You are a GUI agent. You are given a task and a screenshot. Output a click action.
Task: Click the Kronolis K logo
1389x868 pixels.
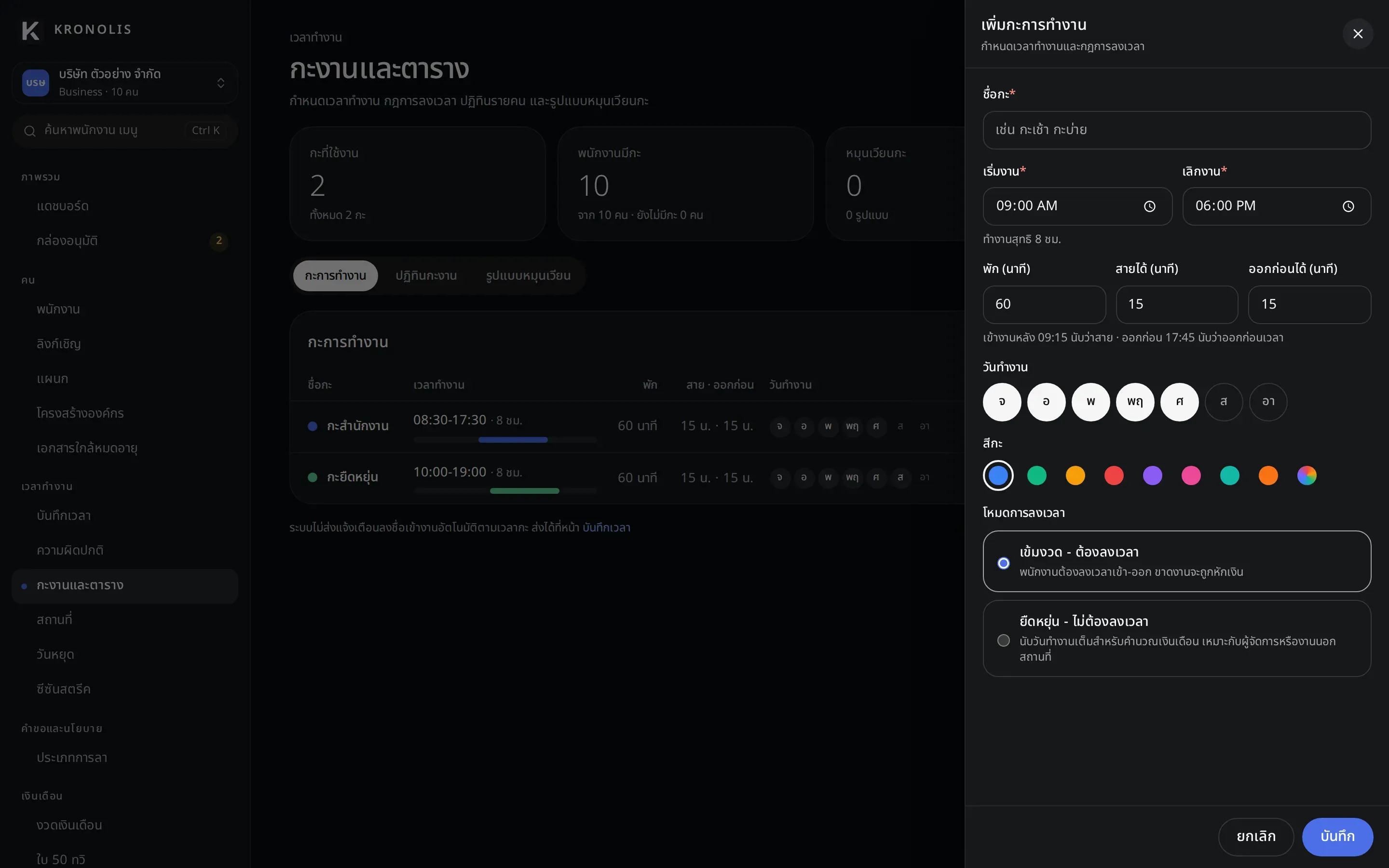pos(30,30)
